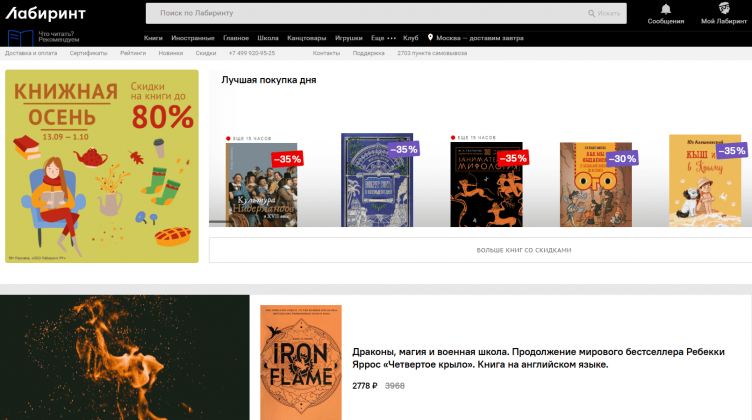Open the Iron Flame book cover
Image resolution: width=752 pixels, height=420 pixels.
[x=301, y=362]
